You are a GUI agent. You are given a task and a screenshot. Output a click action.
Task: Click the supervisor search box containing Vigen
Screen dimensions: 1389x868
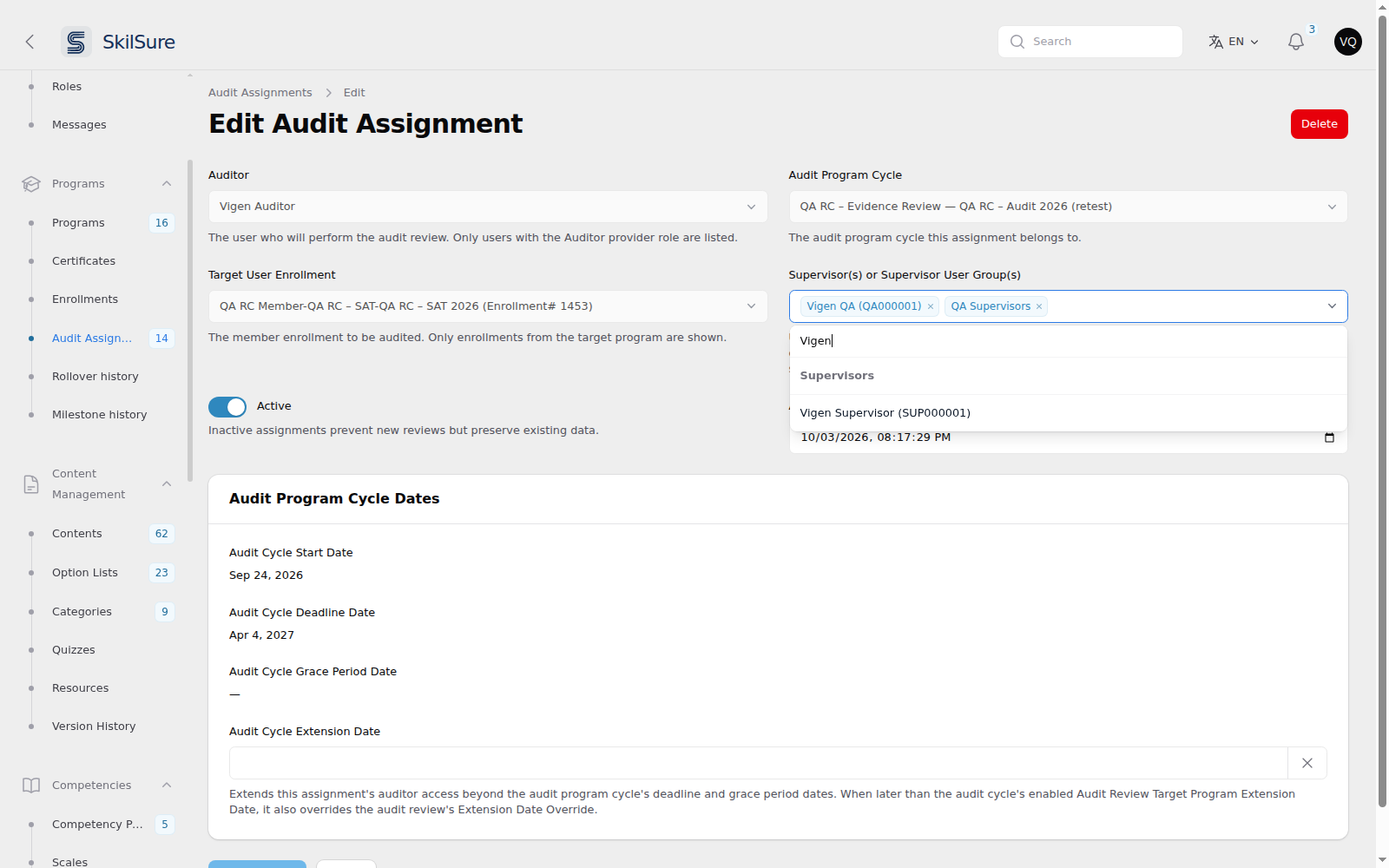(1068, 341)
